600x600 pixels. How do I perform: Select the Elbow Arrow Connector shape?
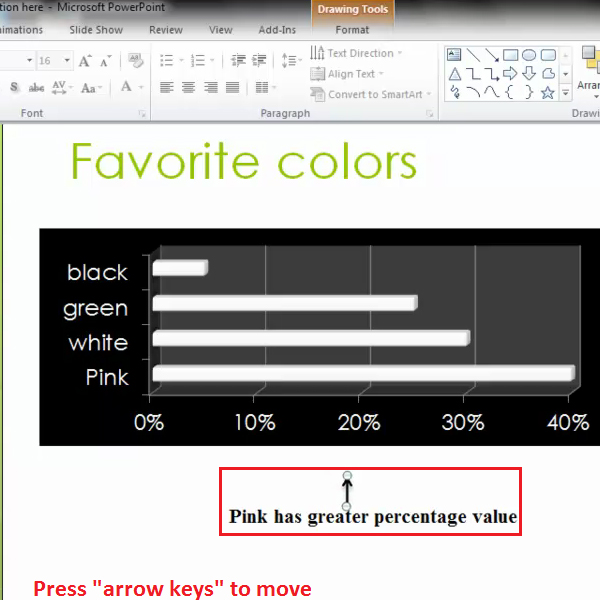492,74
